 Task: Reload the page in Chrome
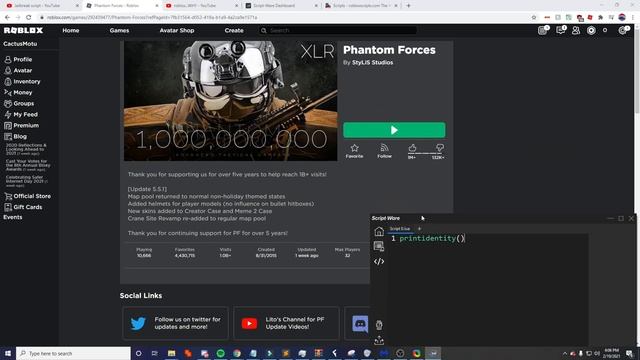pos(29,18)
